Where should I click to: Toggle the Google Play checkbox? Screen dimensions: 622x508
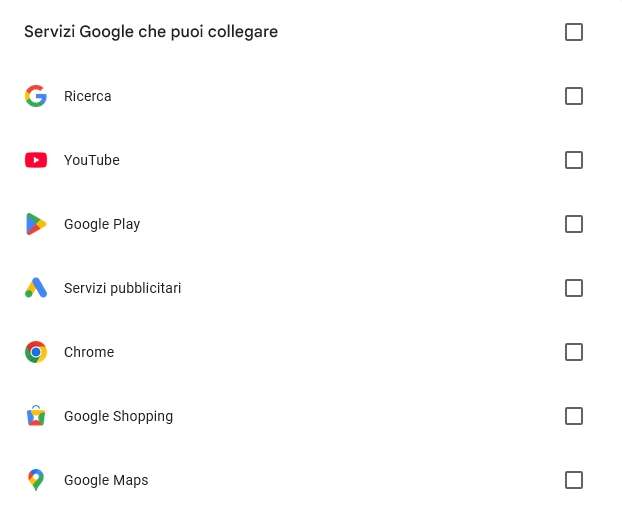point(574,224)
